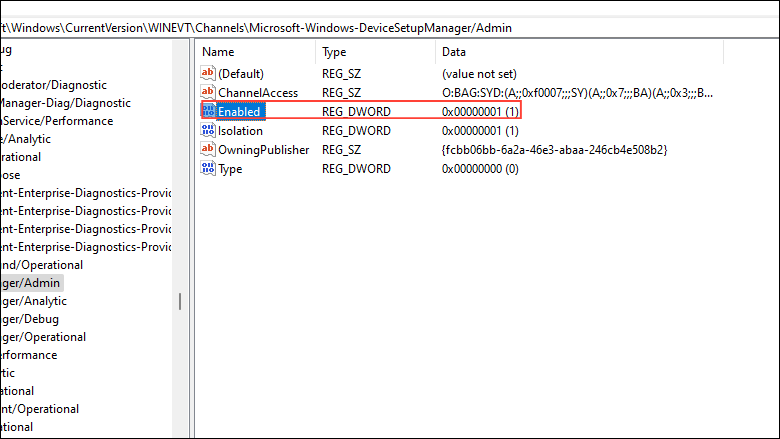Focus the registry path address bar

coord(390,28)
